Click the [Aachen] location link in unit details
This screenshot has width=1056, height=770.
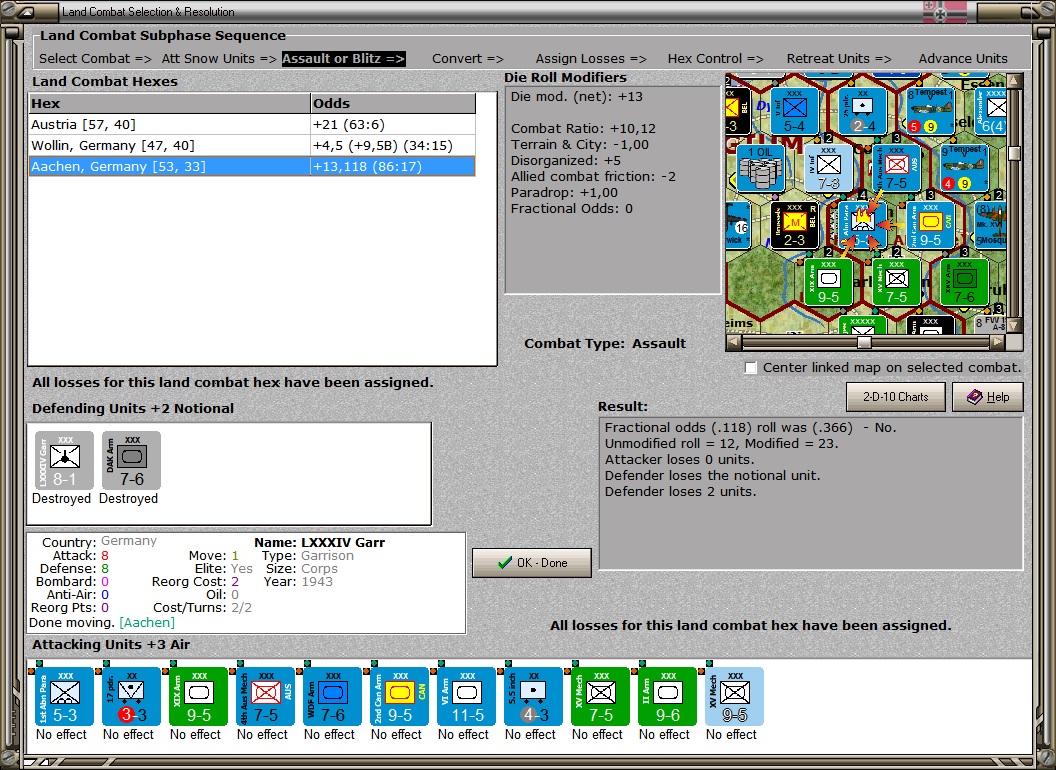[x=147, y=622]
